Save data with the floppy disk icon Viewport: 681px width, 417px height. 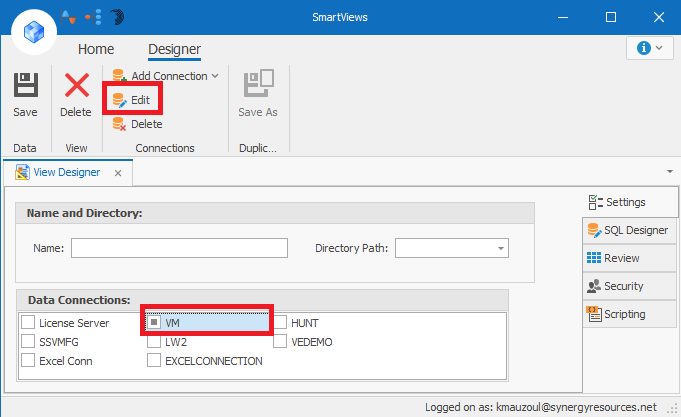(26, 85)
